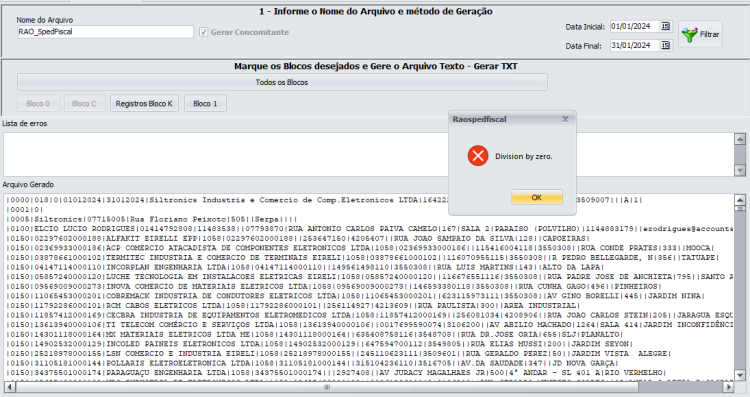The height and width of the screenshot is (397, 750).
Task: Click the POLLARIS ELETROELETRONICA line
Action: (312, 363)
